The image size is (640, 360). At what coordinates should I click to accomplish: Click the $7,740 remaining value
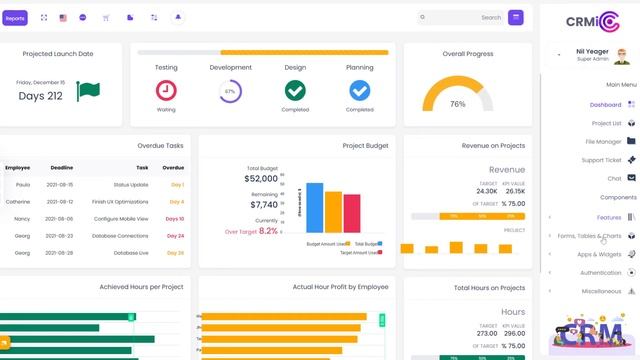click(264, 204)
